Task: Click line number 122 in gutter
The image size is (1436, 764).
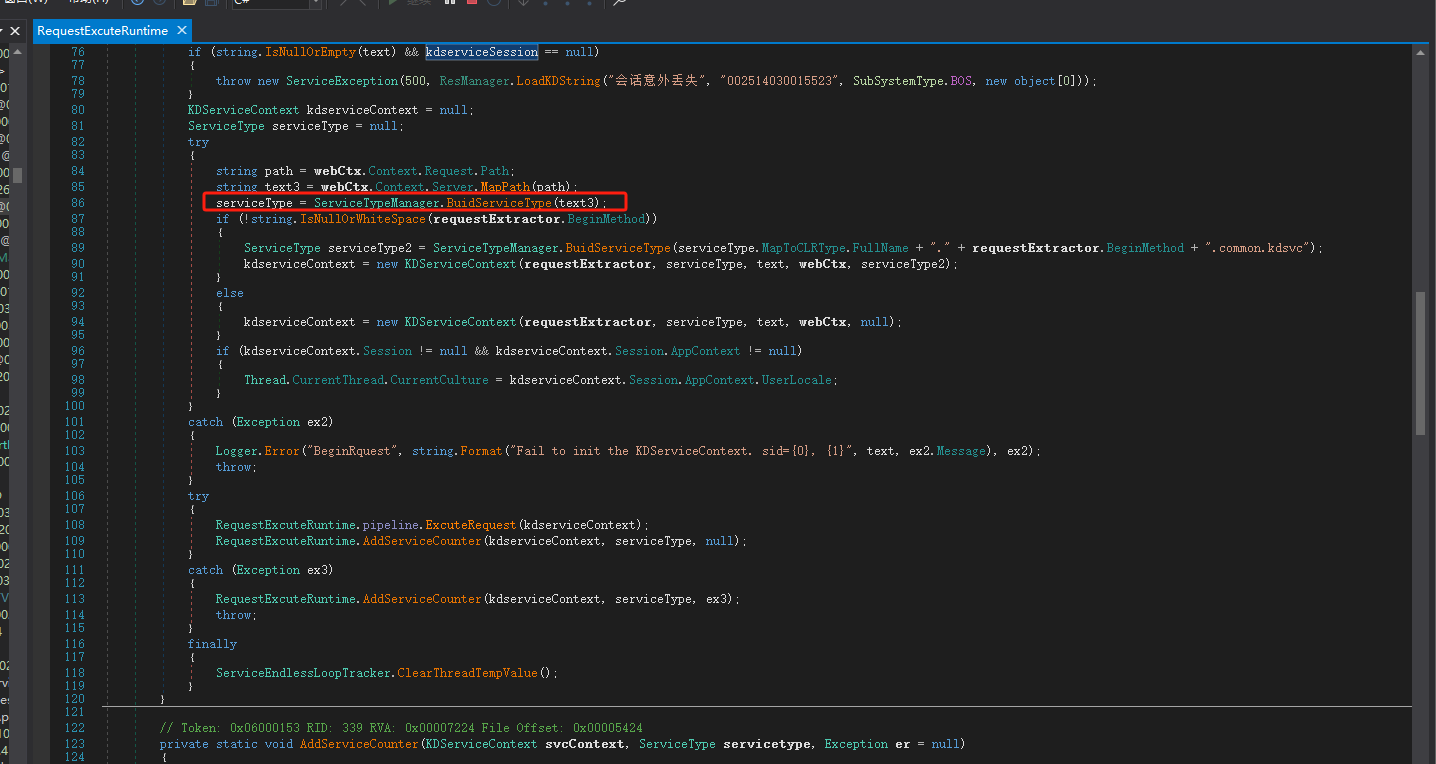Action: pyautogui.click(x=75, y=728)
